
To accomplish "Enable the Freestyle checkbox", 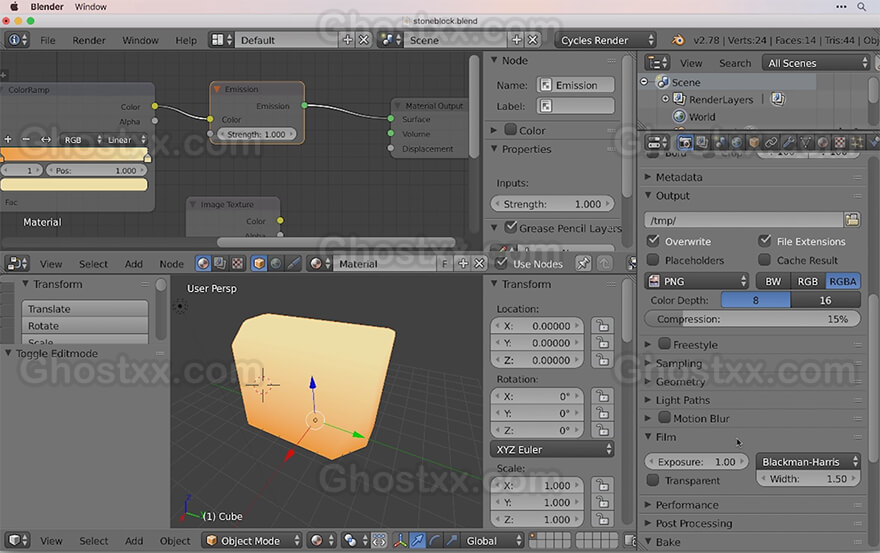I will click(x=664, y=344).
